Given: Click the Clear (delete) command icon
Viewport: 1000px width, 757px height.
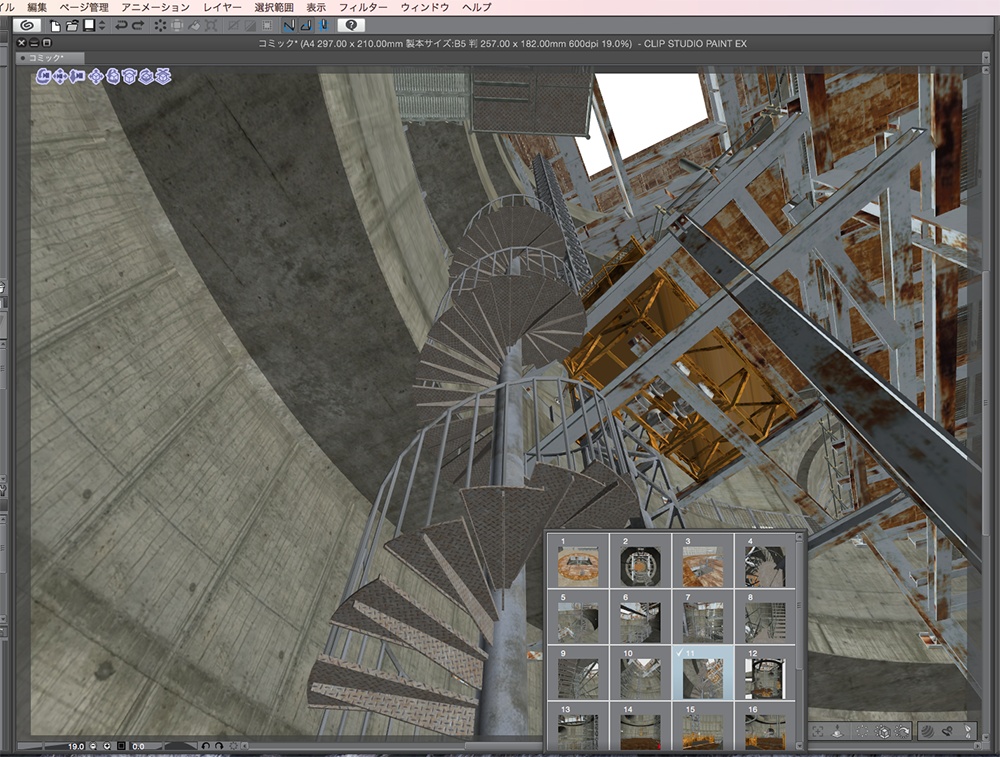Looking at the screenshot, I should click(160, 26).
